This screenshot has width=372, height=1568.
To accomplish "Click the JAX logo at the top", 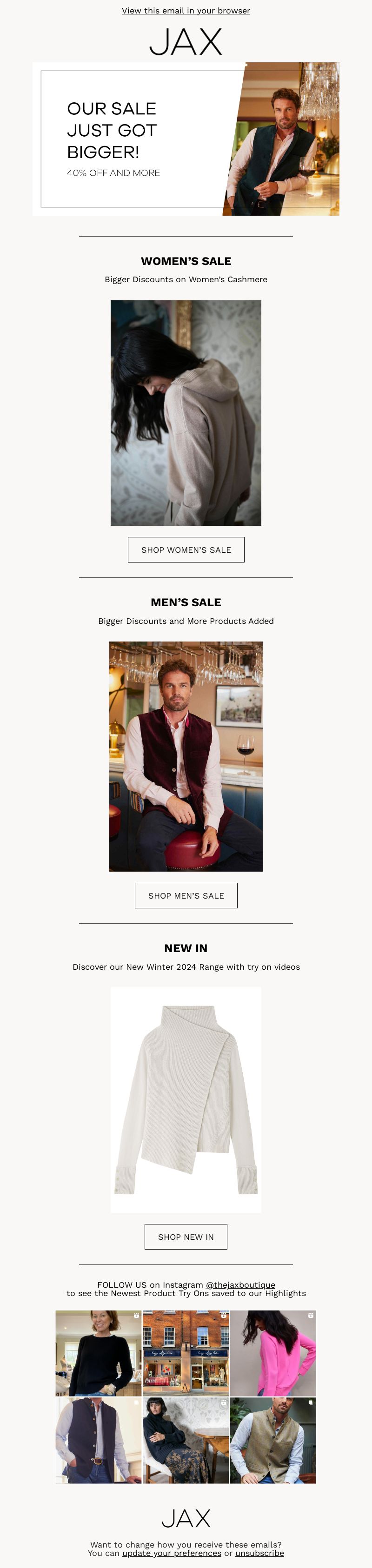I will [186, 42].
